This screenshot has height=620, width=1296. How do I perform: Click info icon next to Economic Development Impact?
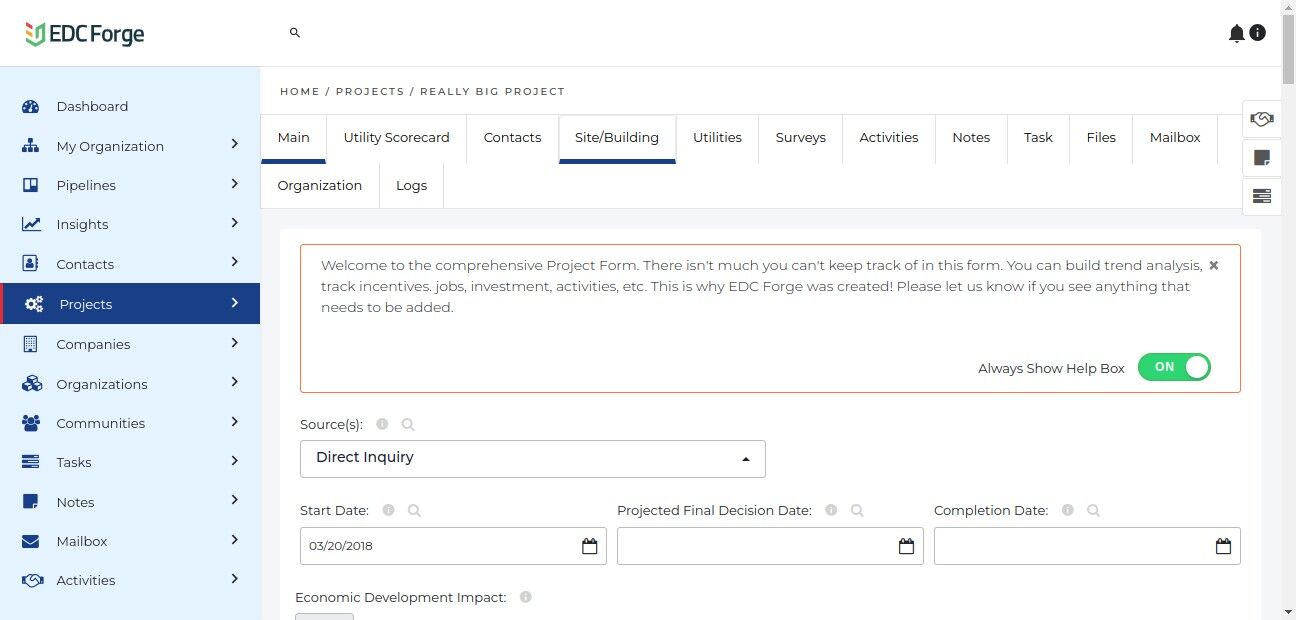(x=525, y=597)
